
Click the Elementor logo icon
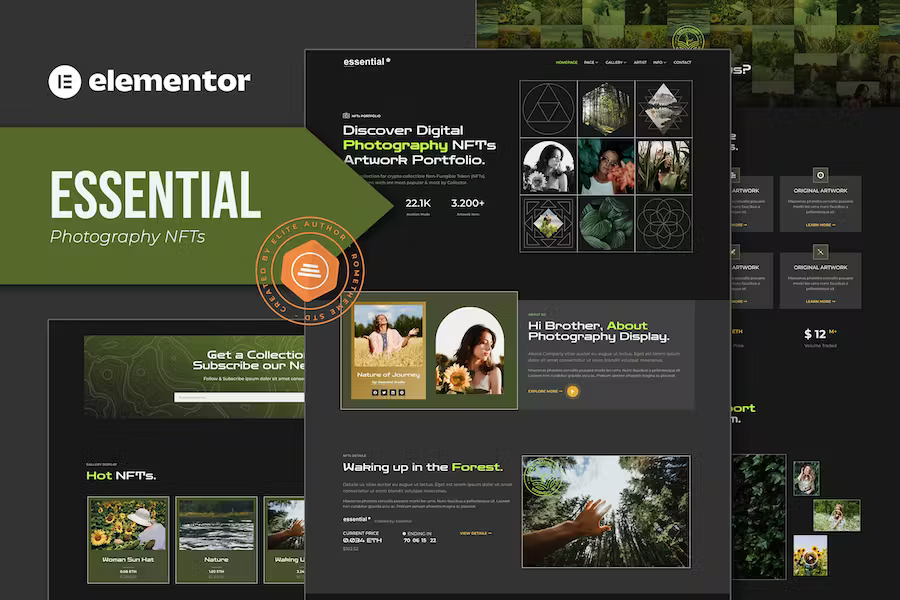(65, 81)
